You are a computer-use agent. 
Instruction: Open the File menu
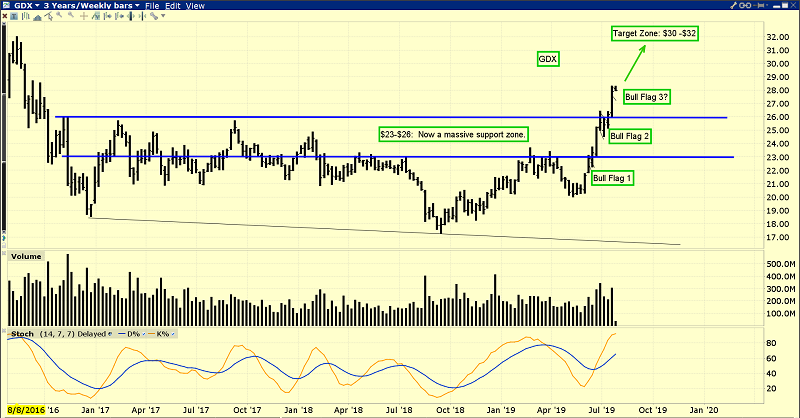pyautogui.click(x=152, y=6)
